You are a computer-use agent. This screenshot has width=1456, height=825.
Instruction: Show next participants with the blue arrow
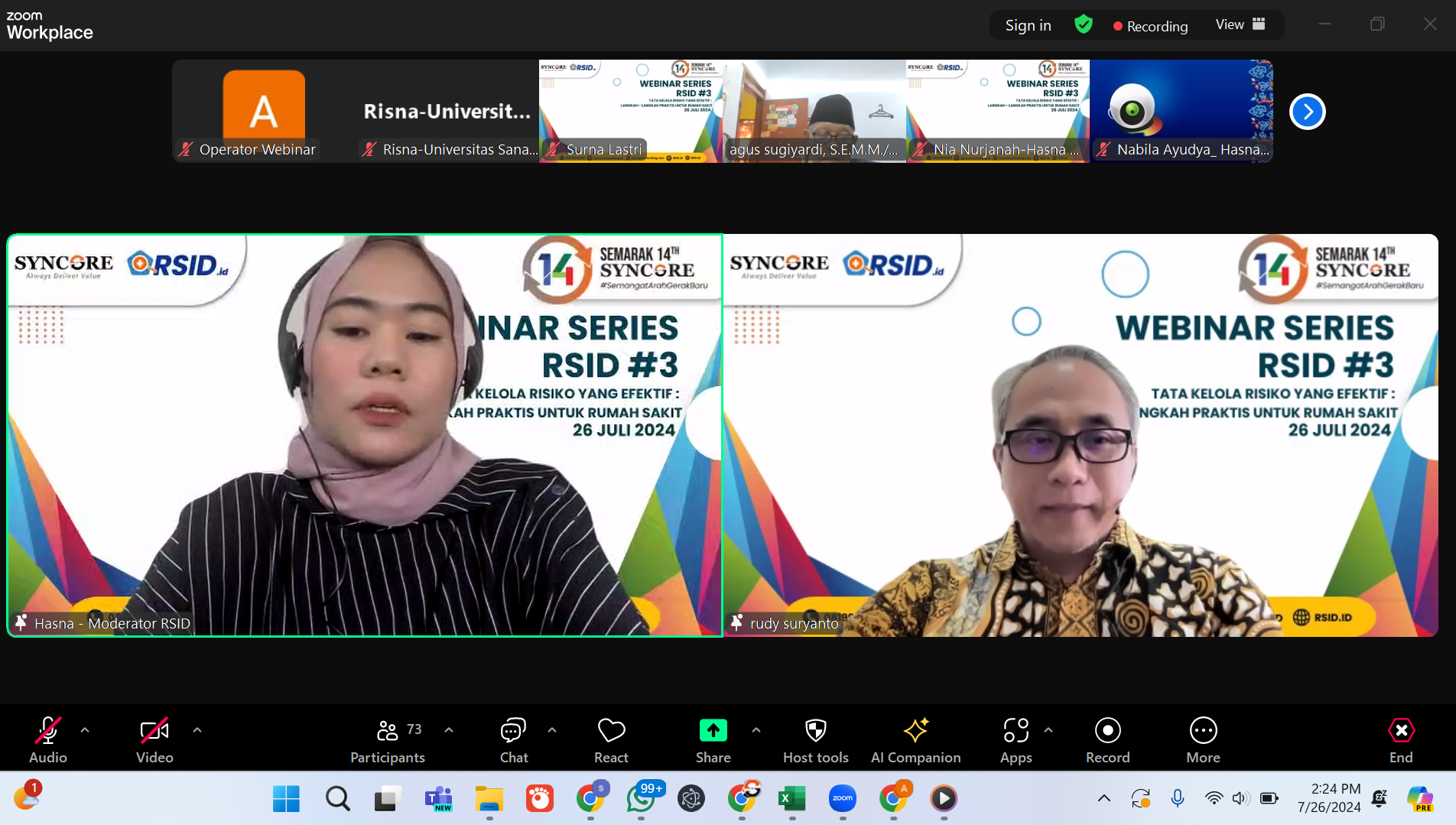point(1307,112)
